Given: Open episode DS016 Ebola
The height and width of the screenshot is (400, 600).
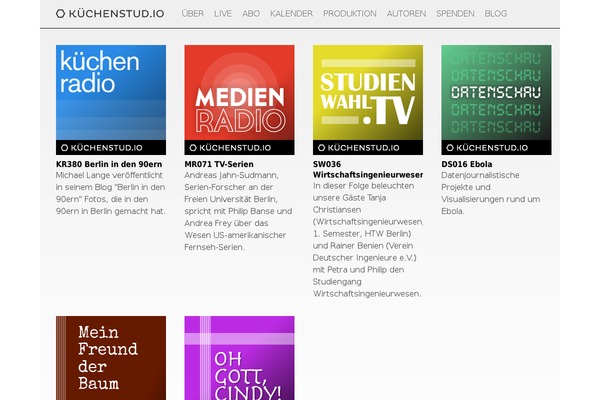Looking at the screenshot, I should [x=467, y=164].
